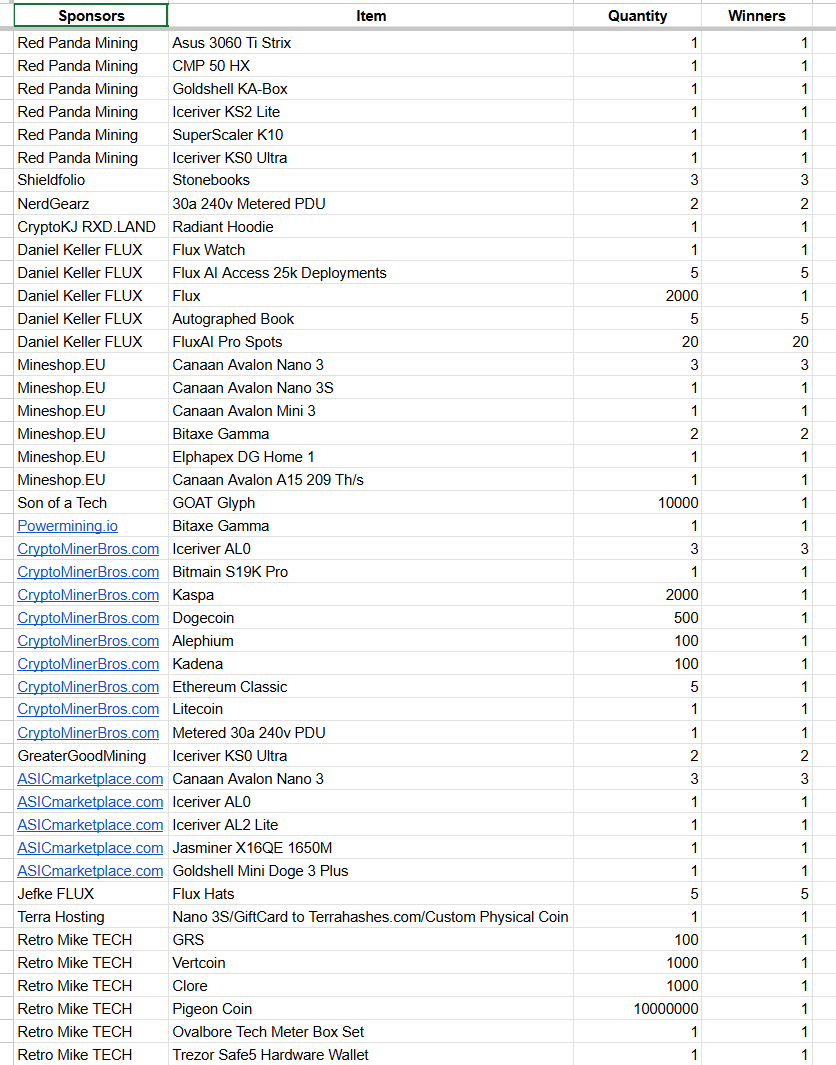Open CryptoMinerBros.com link in Litecoin row
The height and width of the screenshot is (1065, 836).
coord(88,709)
